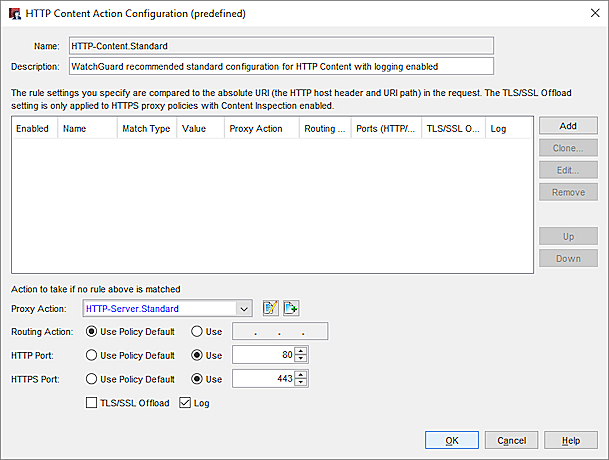Sort rules by Match Type column
The width and height of the screenshot is (609, 460).
[146, 129]
